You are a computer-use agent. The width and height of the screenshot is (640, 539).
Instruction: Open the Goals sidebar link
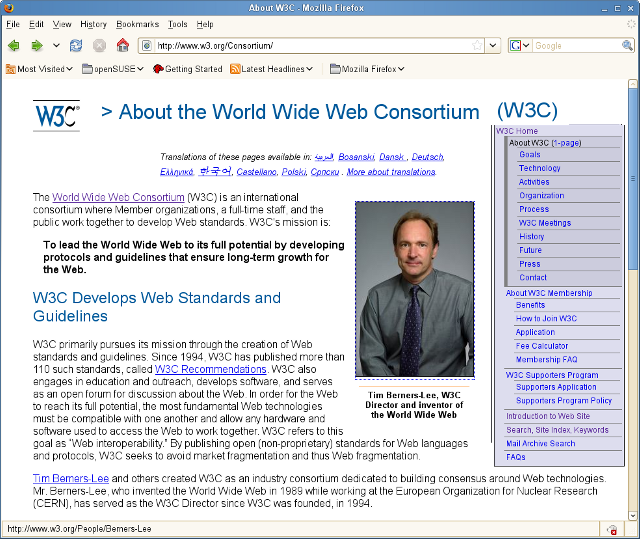pos(530,155)
